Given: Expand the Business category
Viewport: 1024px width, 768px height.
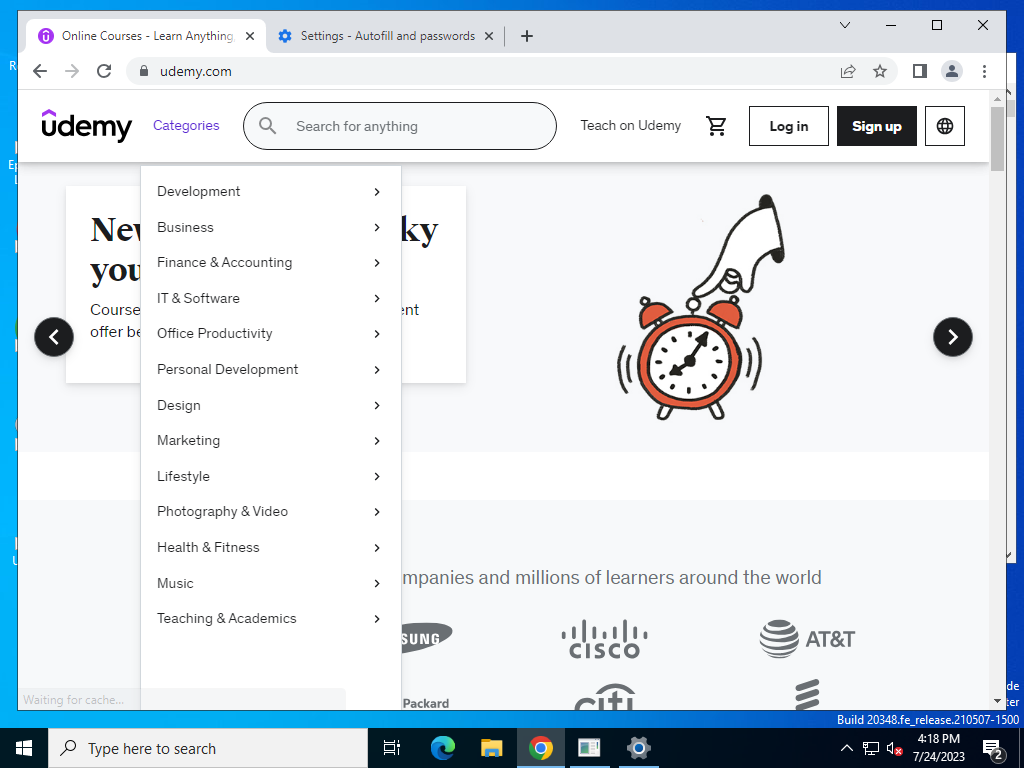Looking at the screenshot, I should (x=270, y=227).
